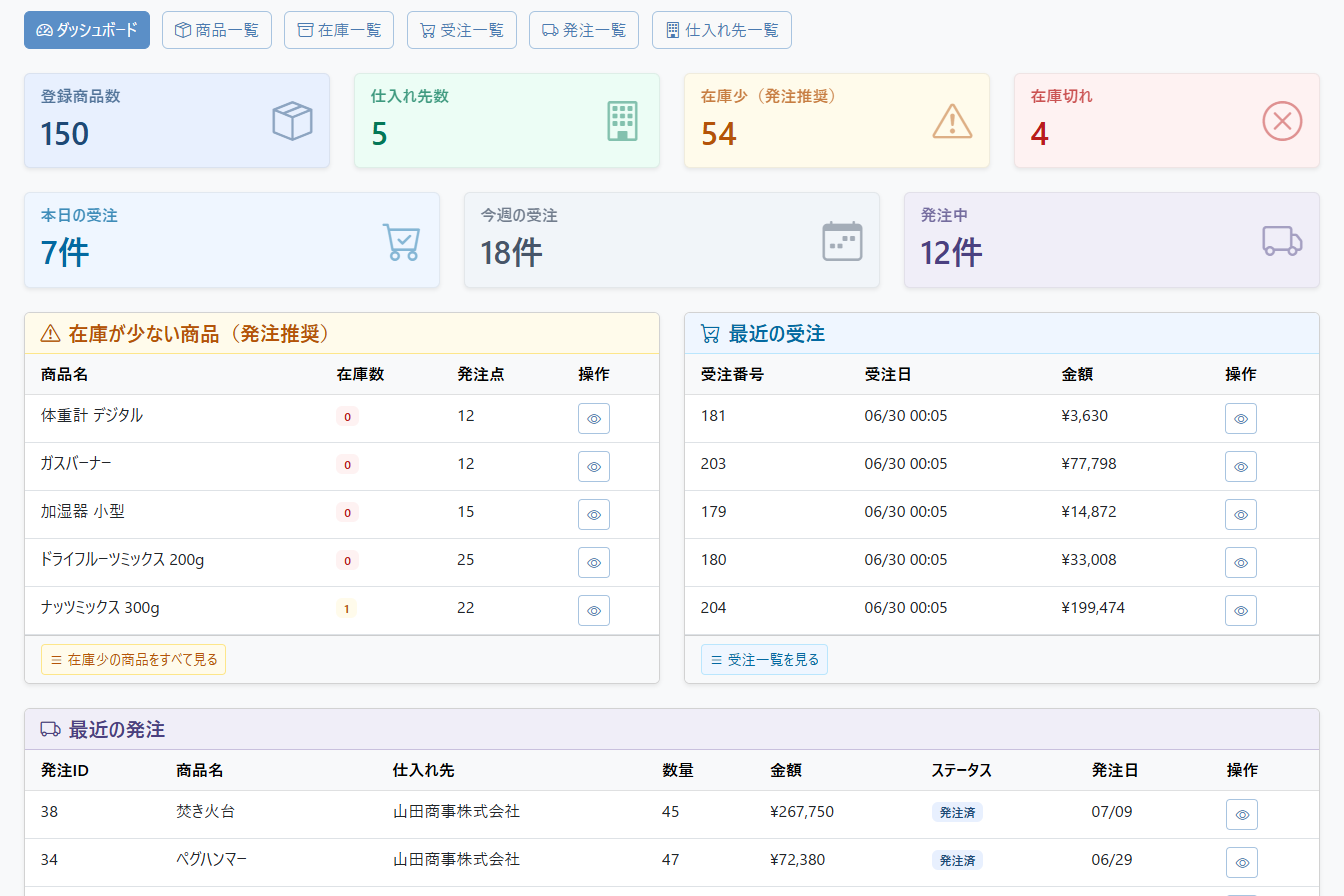Open the 仕入れ先一覧 tab
The image size is (1344, 896).
pos(722,30)
